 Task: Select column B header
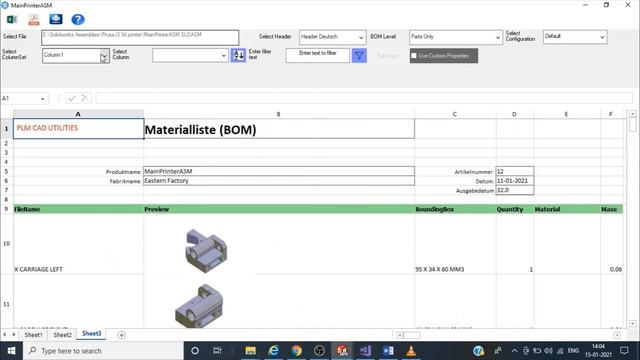point(279,114)
